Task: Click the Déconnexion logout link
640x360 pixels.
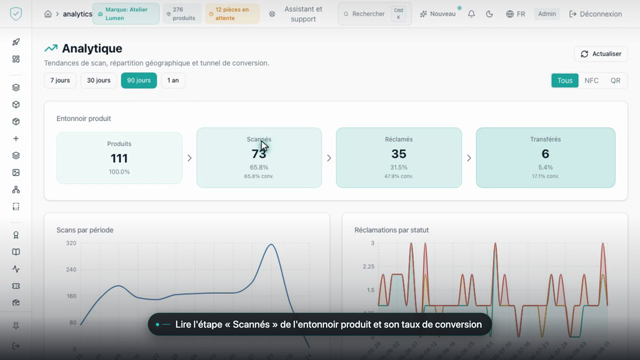Action: pos(596,14)
